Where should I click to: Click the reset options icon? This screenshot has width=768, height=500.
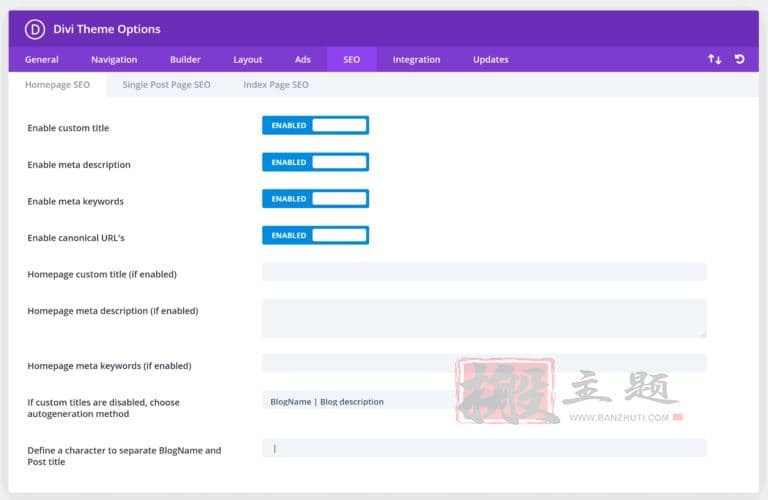pos(740,59)
